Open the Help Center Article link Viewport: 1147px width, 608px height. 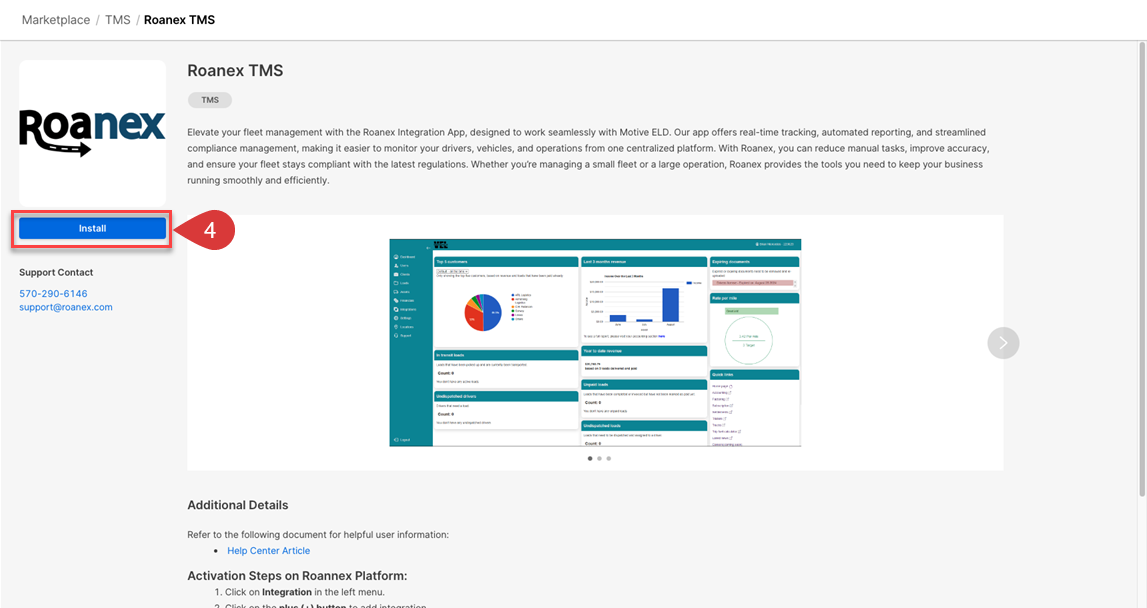[268, 551]
